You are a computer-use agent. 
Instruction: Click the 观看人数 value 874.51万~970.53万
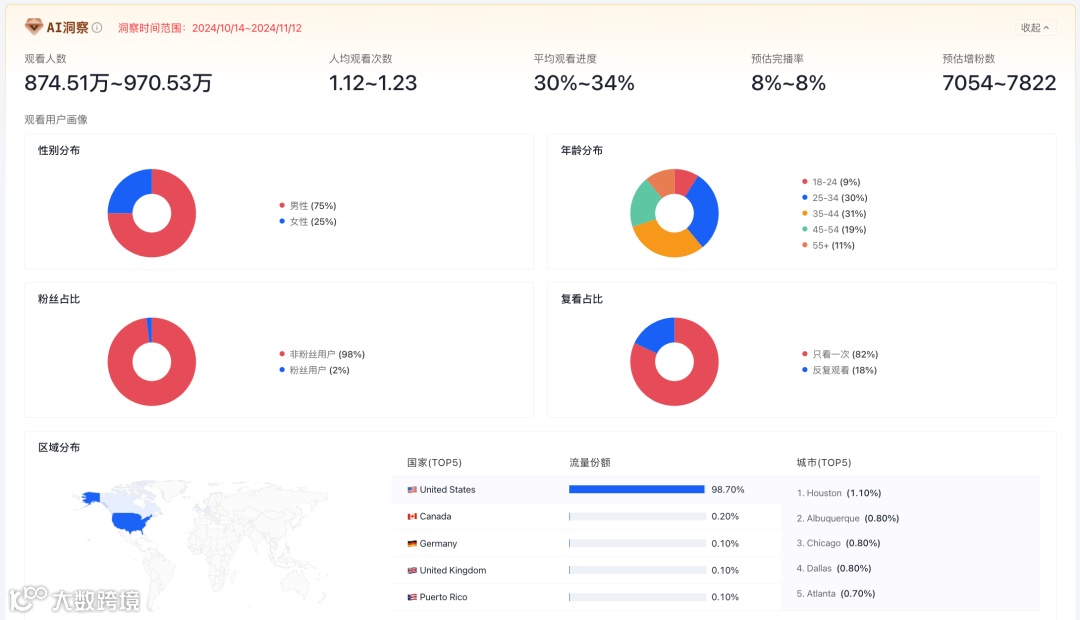point(118,83)
